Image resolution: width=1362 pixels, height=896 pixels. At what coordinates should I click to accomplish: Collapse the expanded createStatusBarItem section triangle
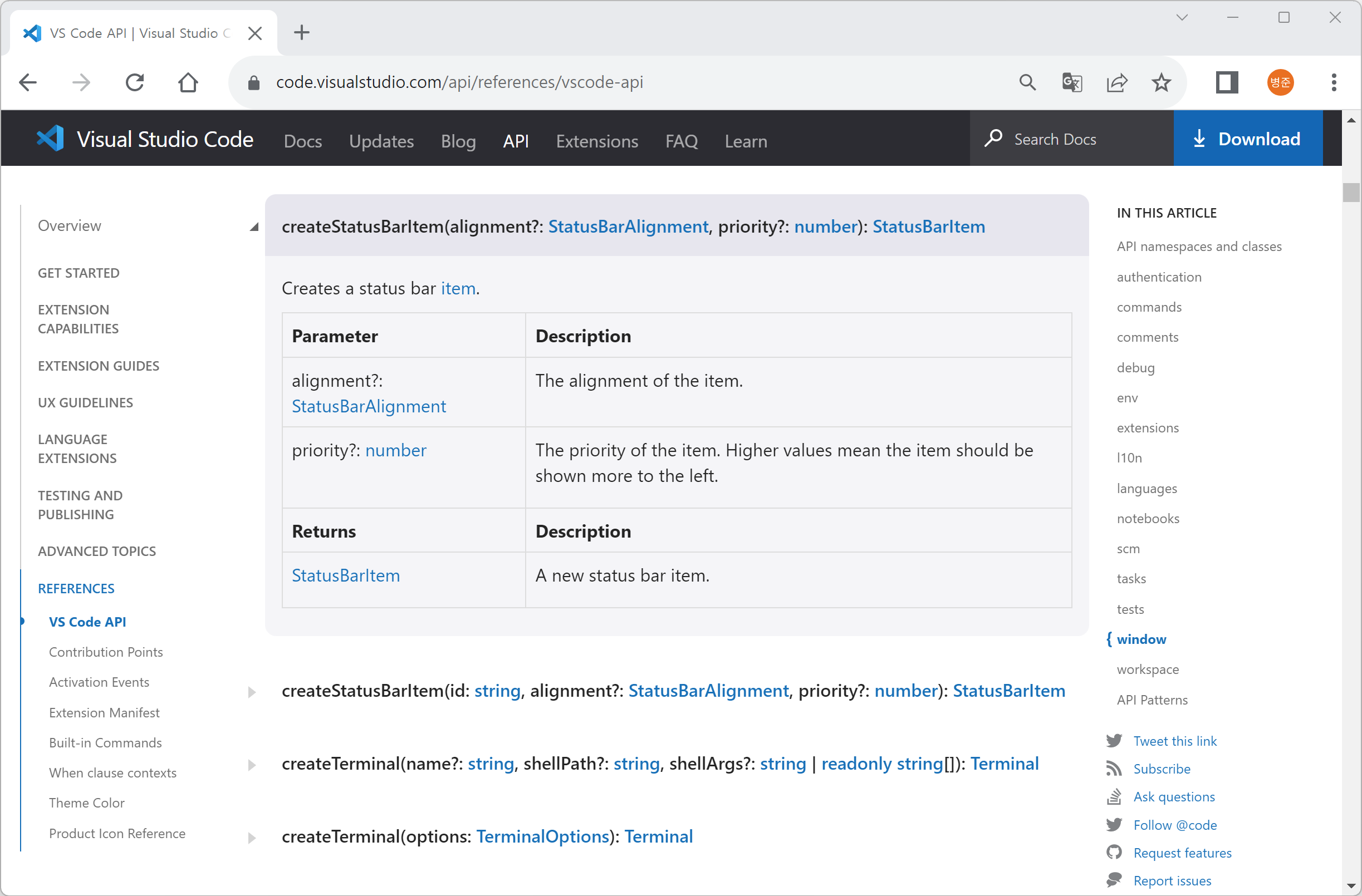[253, 227]
